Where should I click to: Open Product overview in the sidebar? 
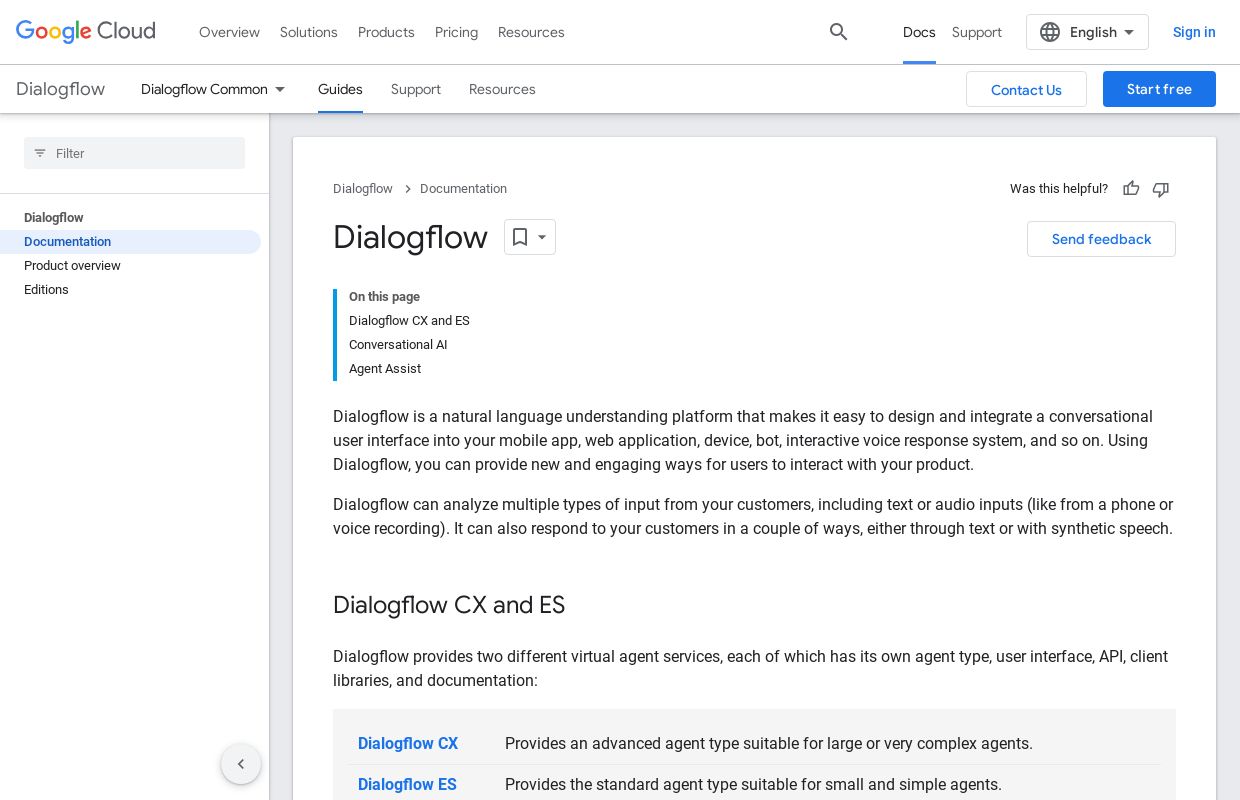(72, 266)
